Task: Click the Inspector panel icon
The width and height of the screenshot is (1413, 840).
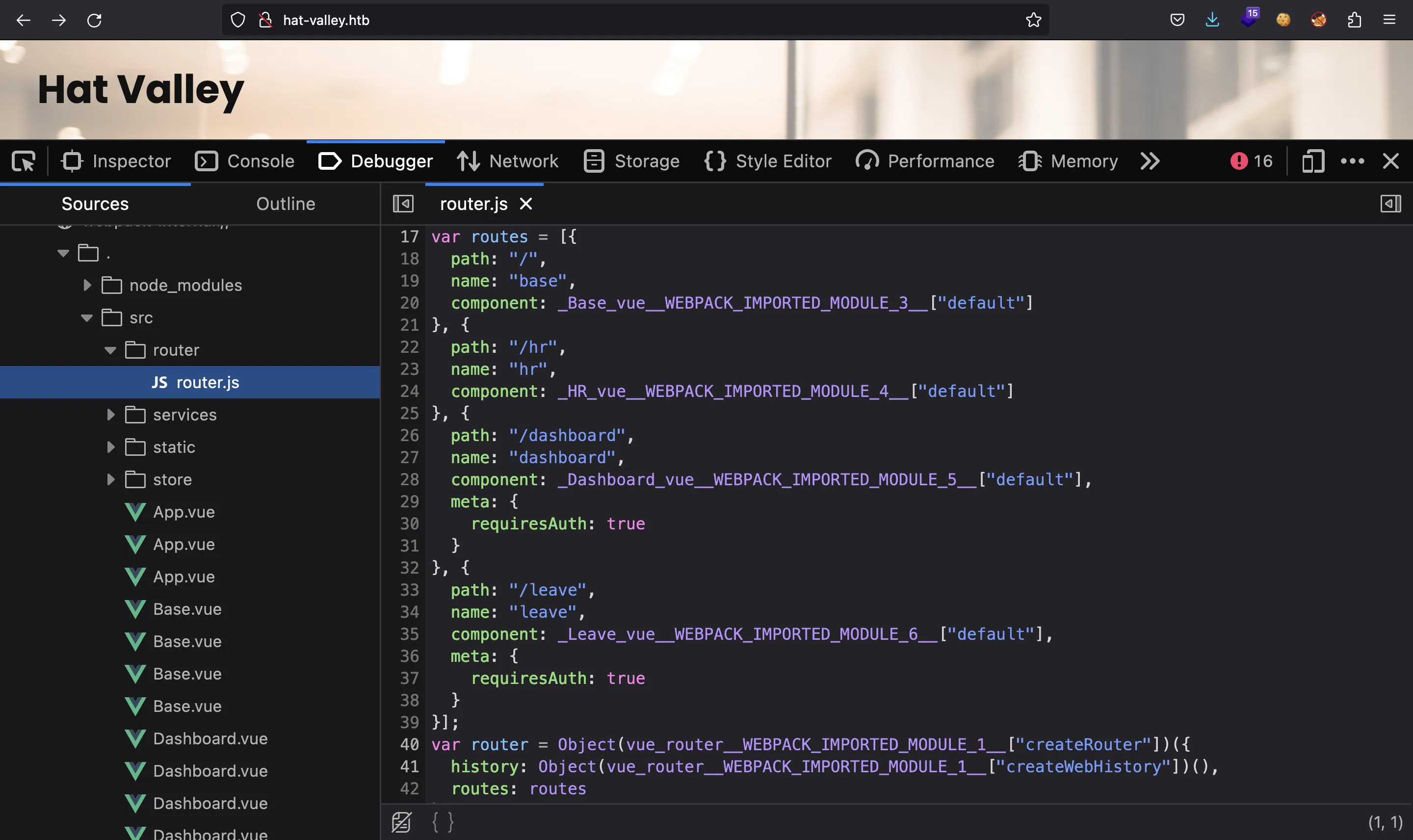Action: coord(71,161)
